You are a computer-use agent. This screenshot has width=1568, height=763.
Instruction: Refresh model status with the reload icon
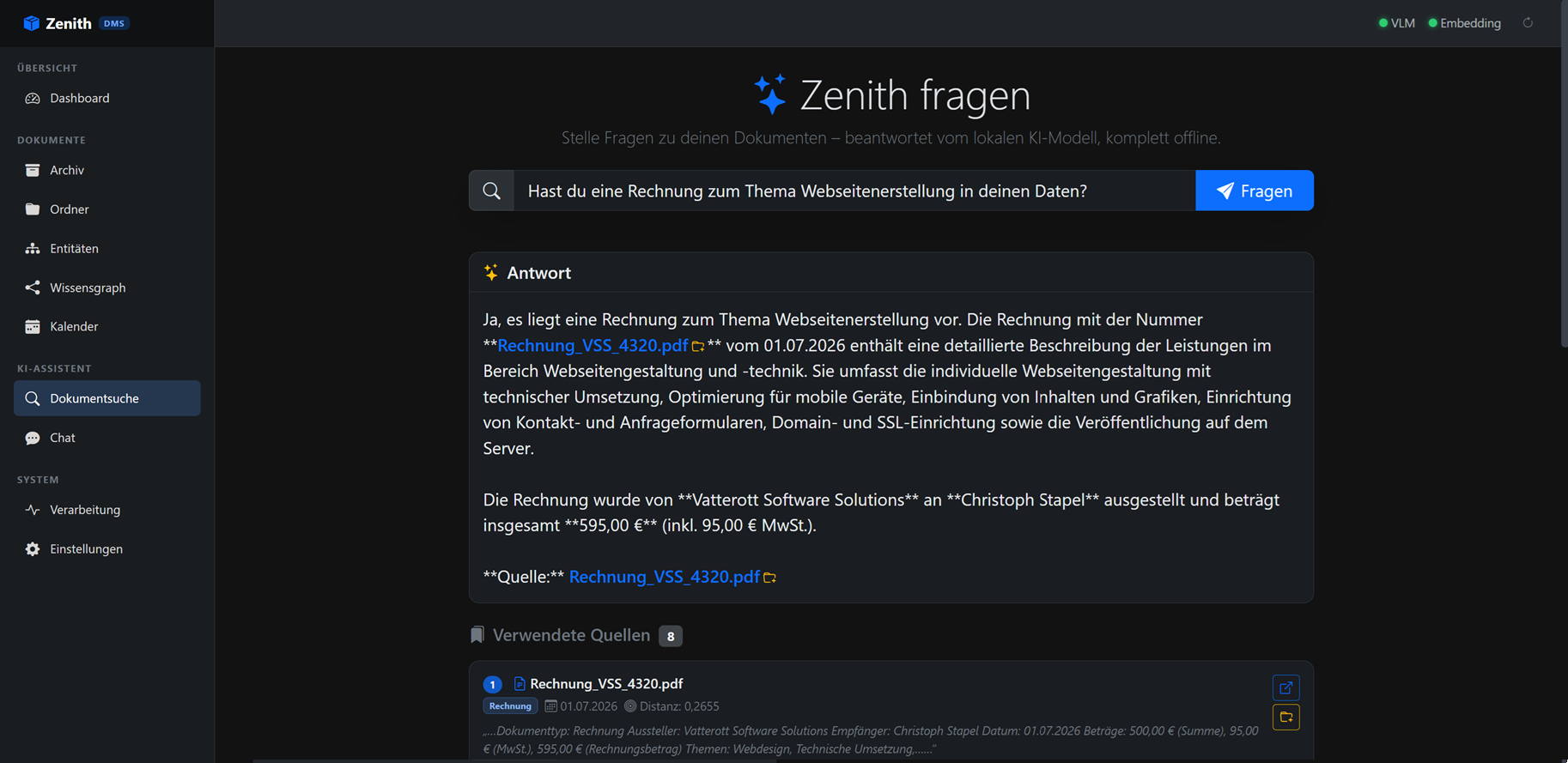point(1528,23)
